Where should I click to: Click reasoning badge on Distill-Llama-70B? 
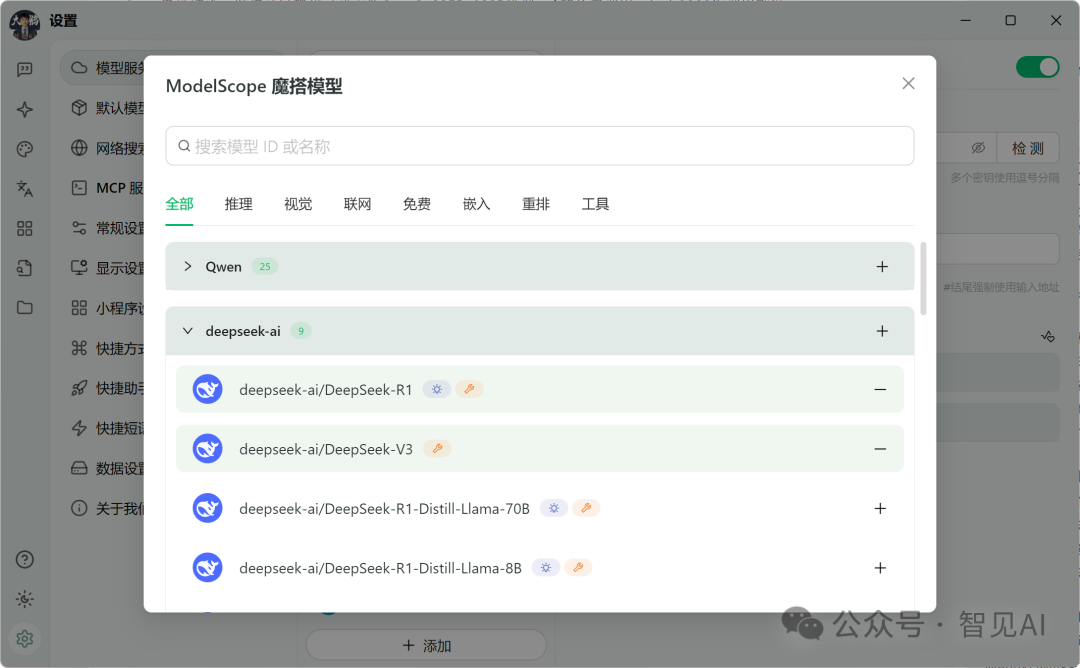point(554,508)
